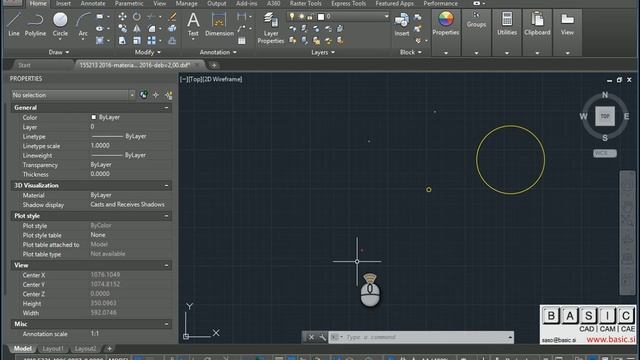Collapse the 3D Visualization section
Viewport: 640px width, 360px height.
166,186
